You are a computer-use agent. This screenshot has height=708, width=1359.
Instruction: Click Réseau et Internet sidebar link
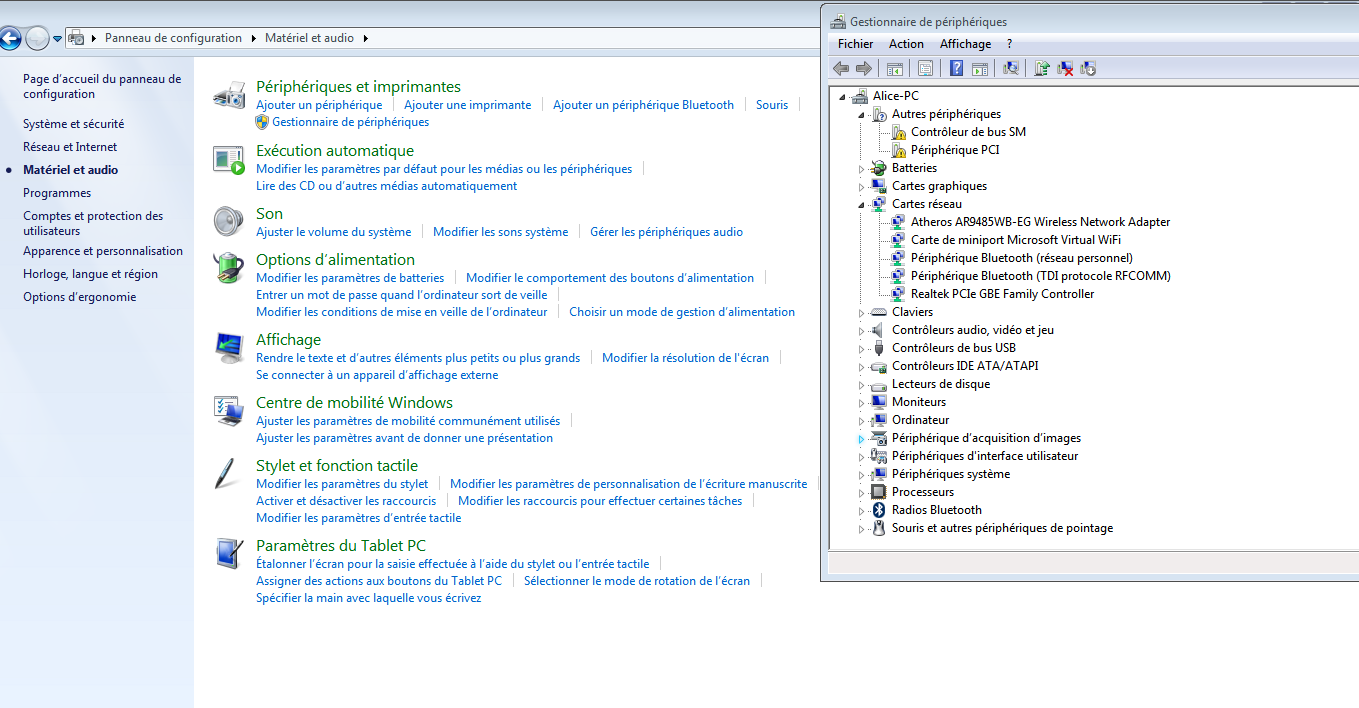[70, 147]
